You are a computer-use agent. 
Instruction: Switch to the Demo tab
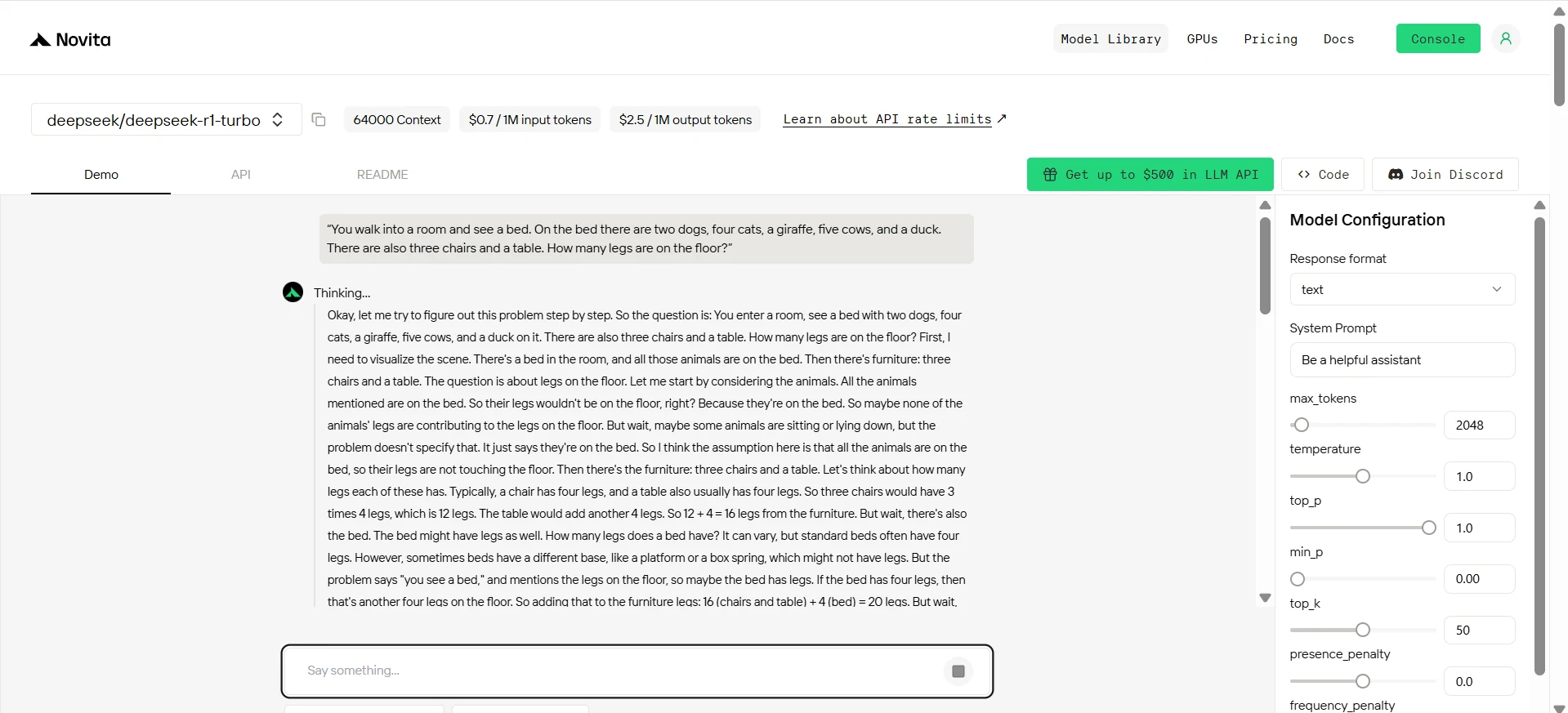click(x=101, y=175)
